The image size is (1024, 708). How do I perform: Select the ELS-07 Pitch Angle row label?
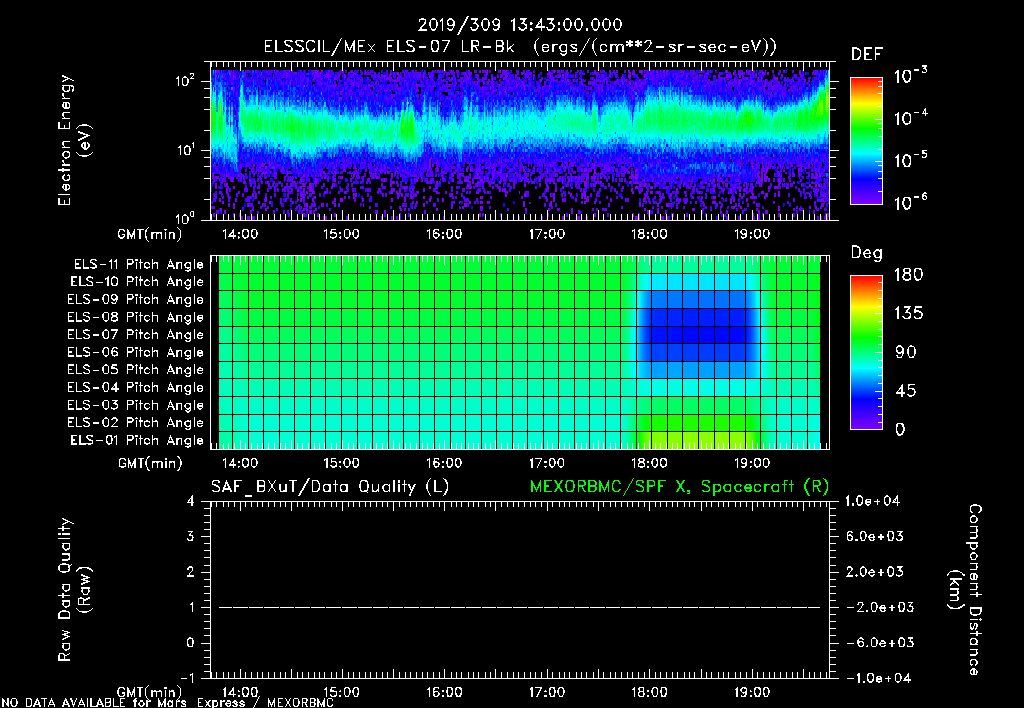136,334
